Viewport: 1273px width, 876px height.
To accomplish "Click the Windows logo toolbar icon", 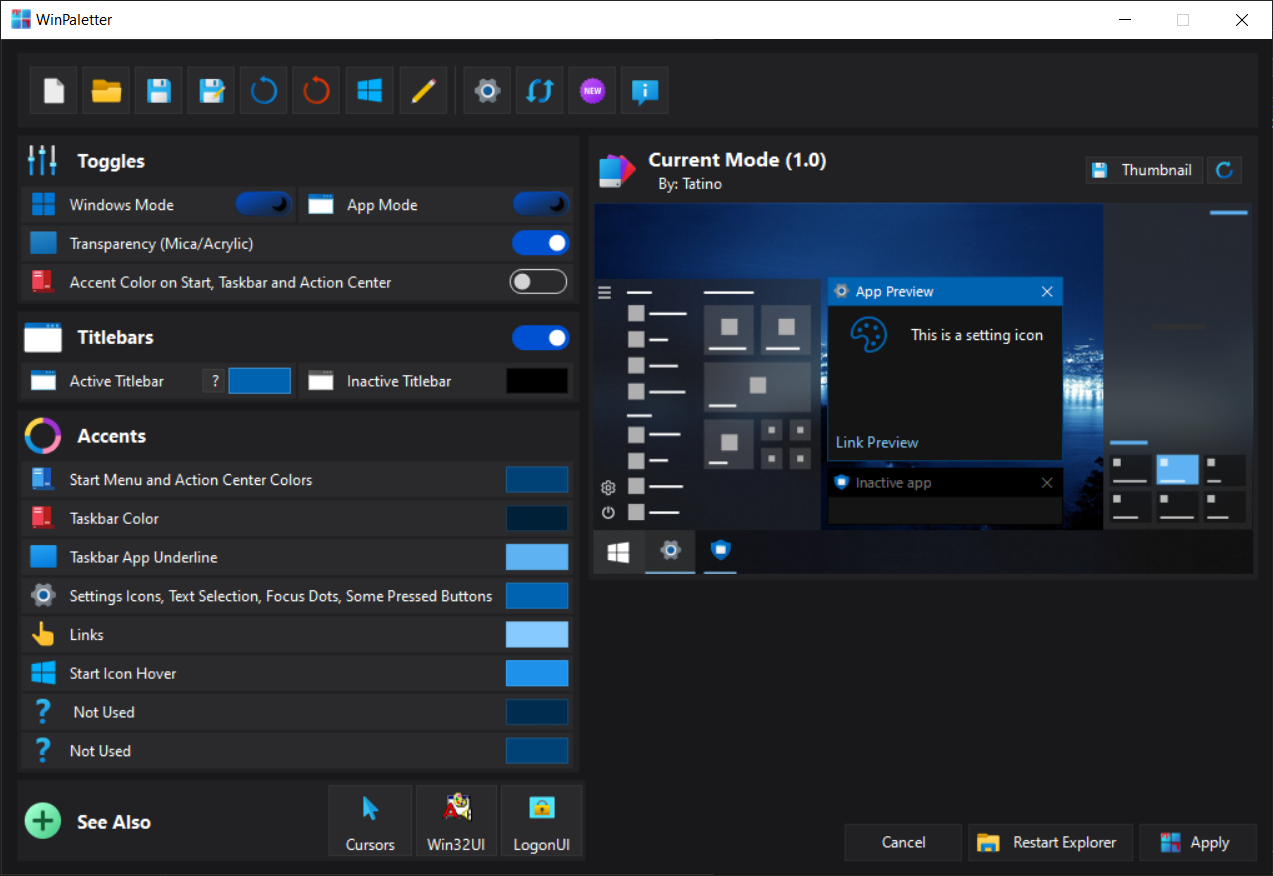I will (370, 91).
